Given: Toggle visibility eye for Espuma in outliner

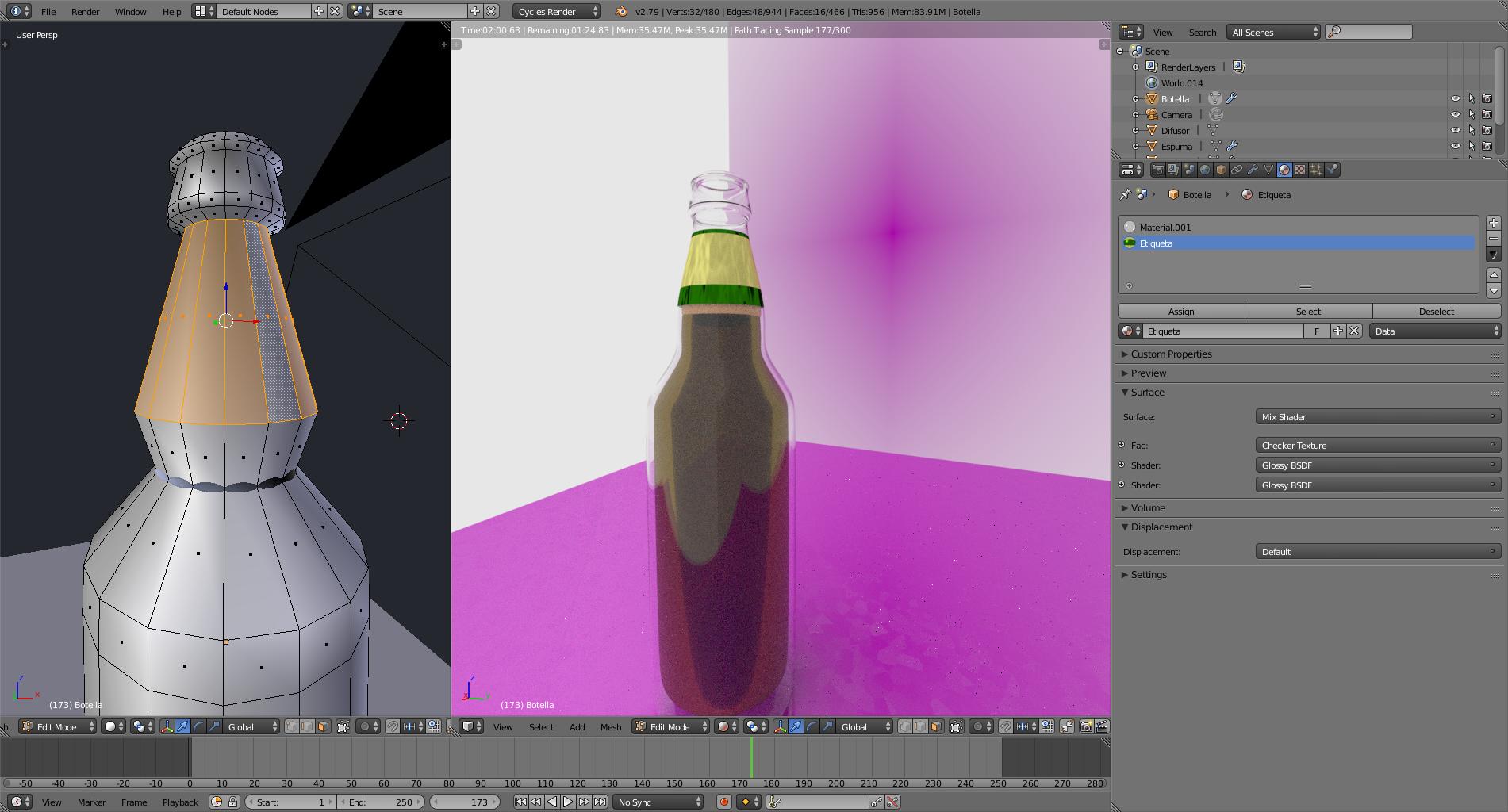Looking at the screenshot, I should click(x=1456, y=147).
